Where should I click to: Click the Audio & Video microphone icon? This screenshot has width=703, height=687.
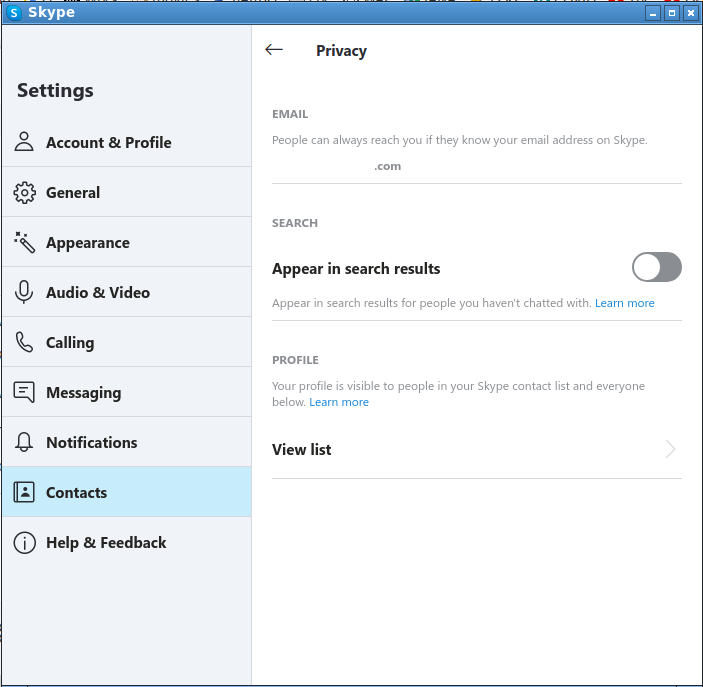(24, 292)
